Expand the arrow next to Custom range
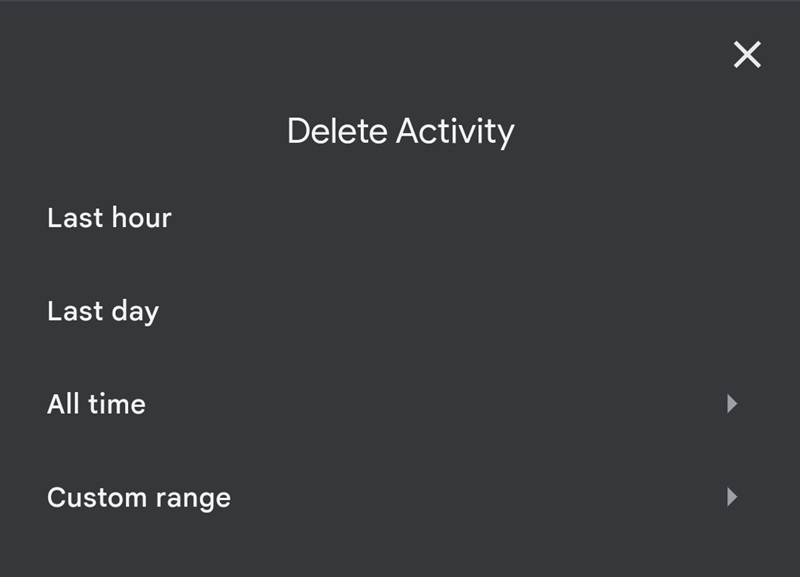Image resolution: width=800 pixels, height=577 pixels. click(x=732, y=497)
